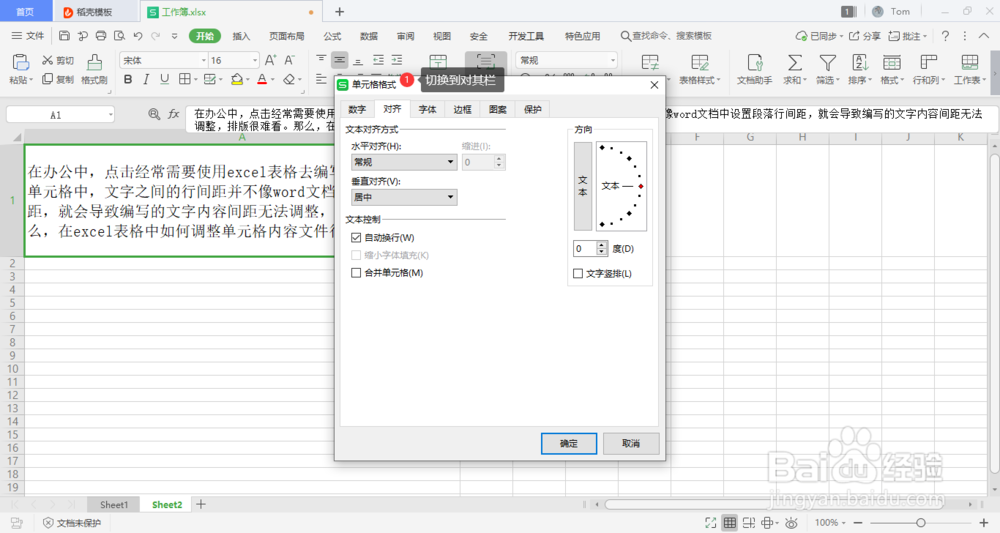Screen dimensions: 1000x533
Task: Switch to 边框 tab in dialog
Action: coord(462,109)
